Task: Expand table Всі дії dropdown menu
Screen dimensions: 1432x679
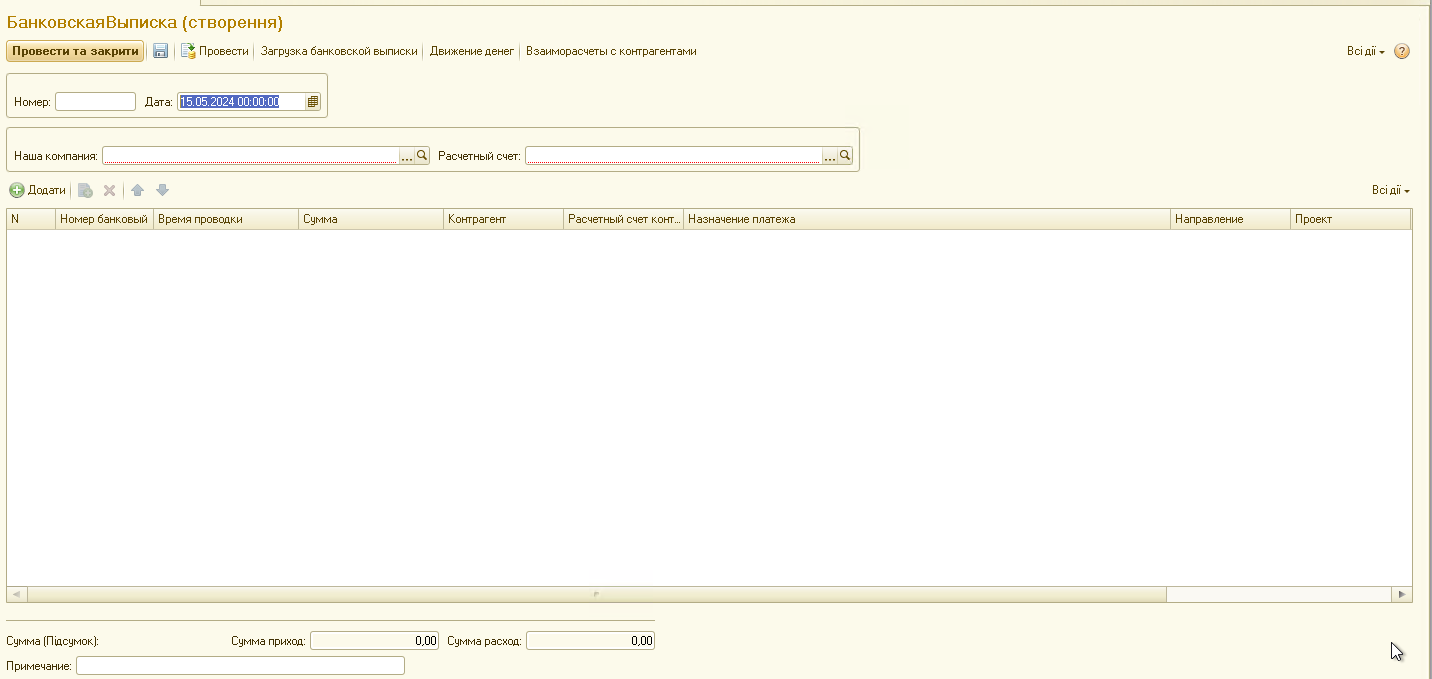Action: click(x=1390, y=190)
